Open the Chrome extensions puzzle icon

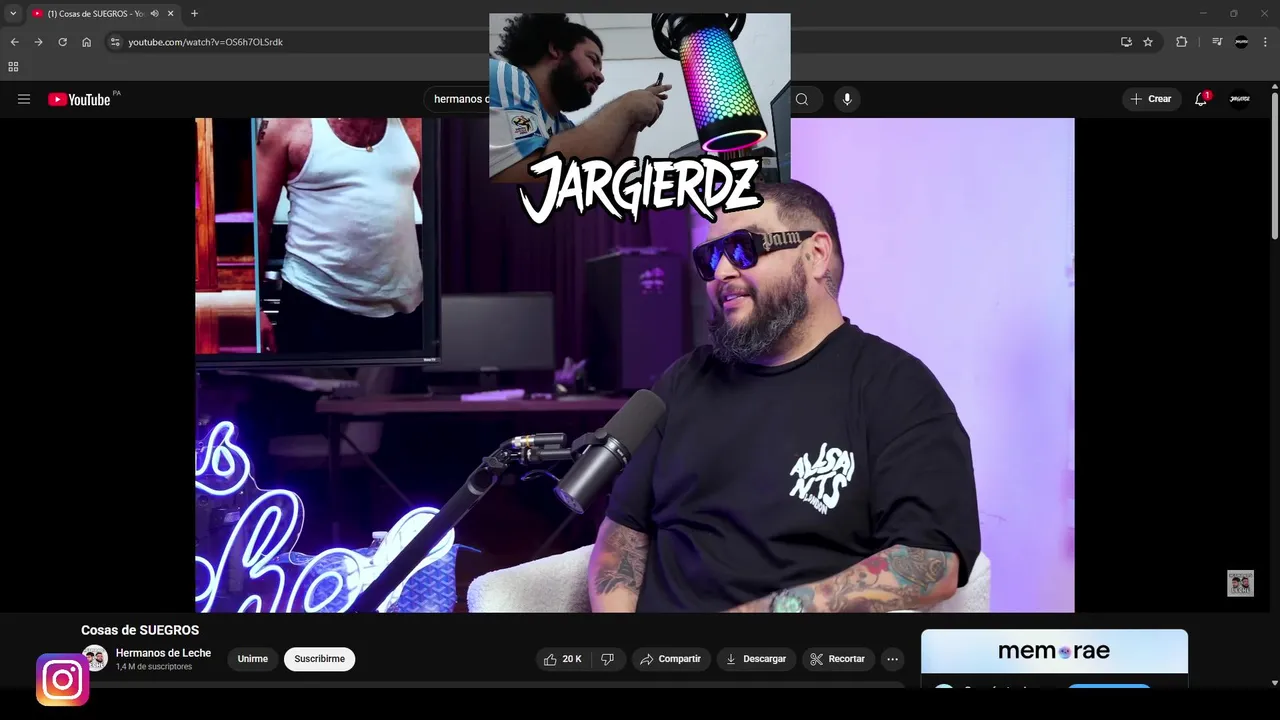pos(1182,42)
